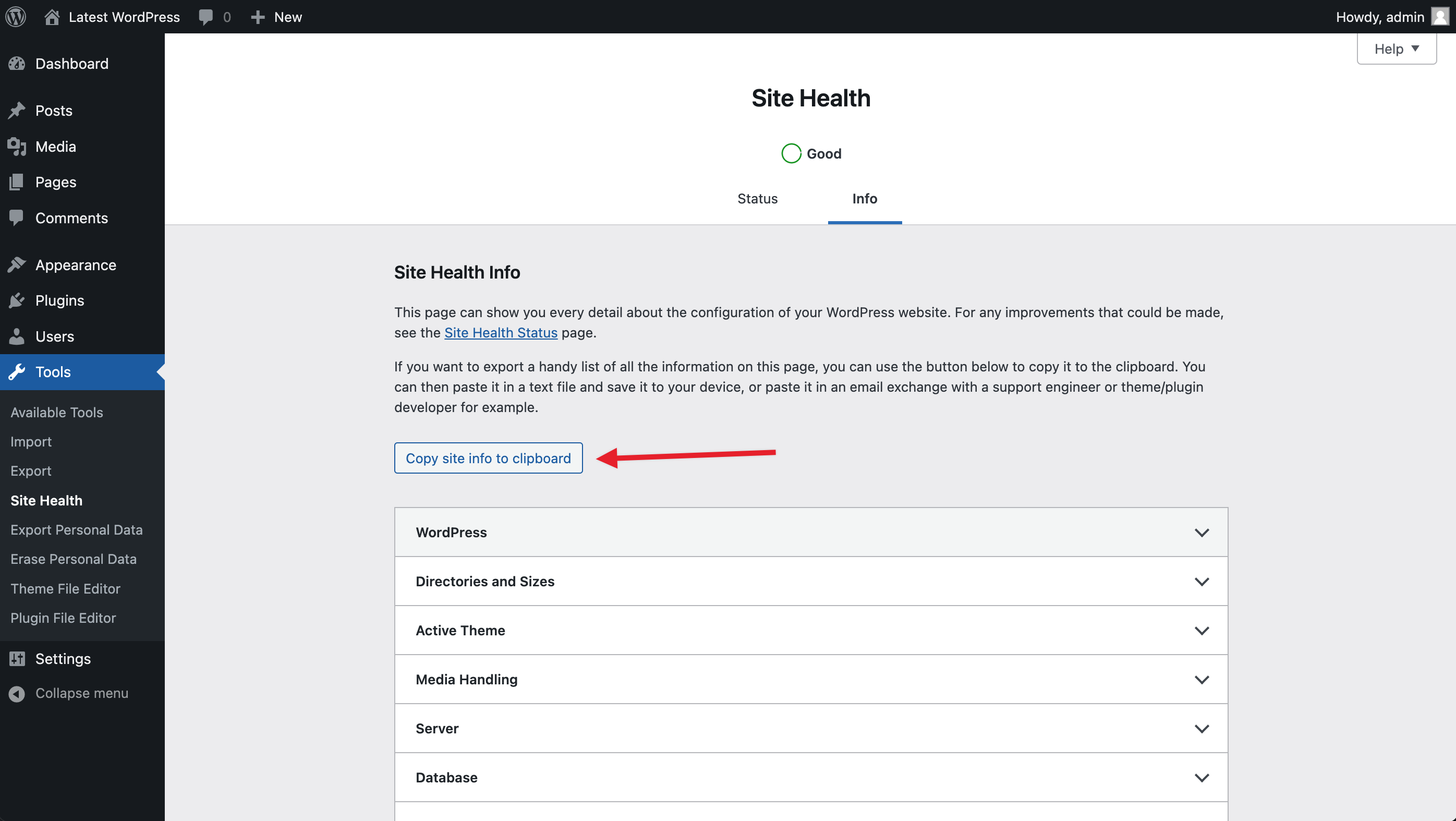Click the Media sidebar icon

pyautogui.click(x=17, y=147)
